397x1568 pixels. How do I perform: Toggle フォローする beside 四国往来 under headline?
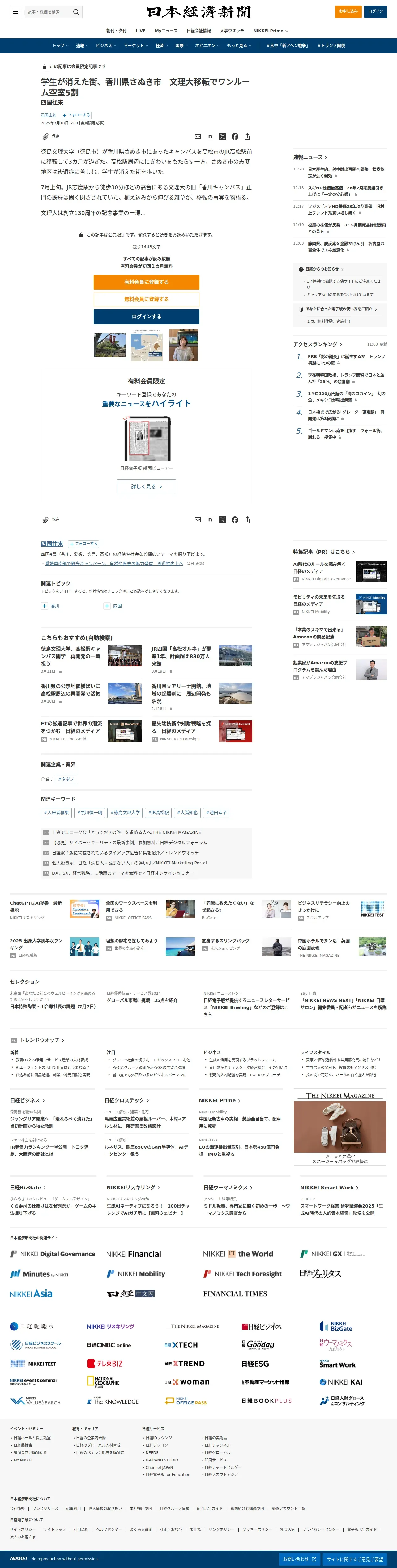(x=76, y=115)
